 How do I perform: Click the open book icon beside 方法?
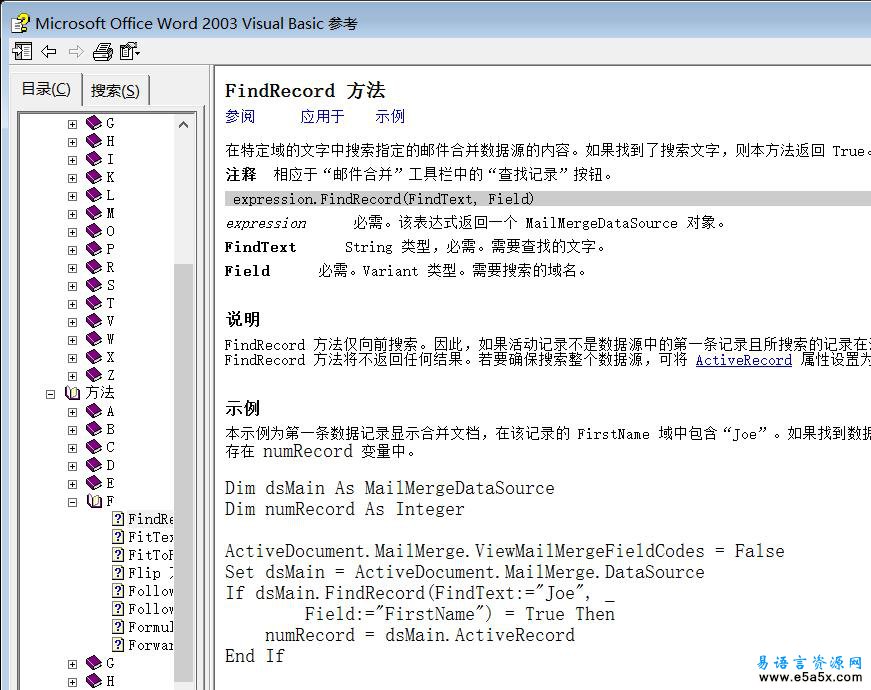click(x=73, y=393)
